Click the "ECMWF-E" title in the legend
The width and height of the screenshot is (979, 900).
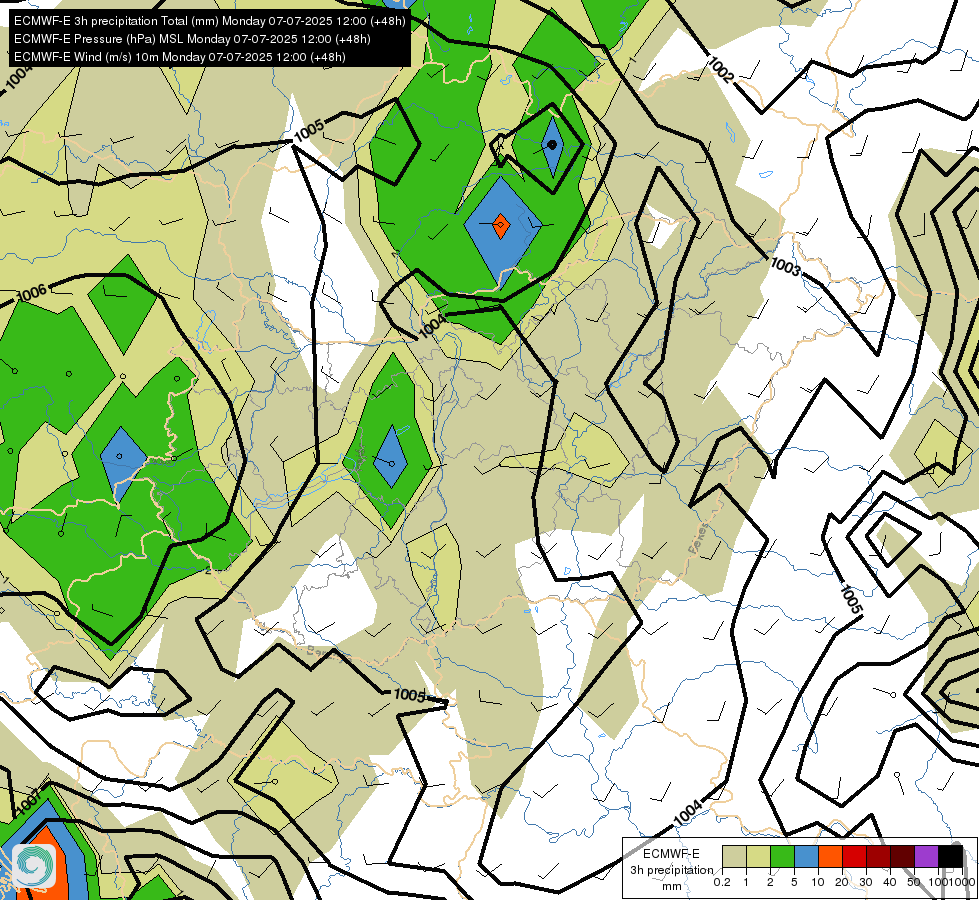pyautogui.click(x=671, y=854)
